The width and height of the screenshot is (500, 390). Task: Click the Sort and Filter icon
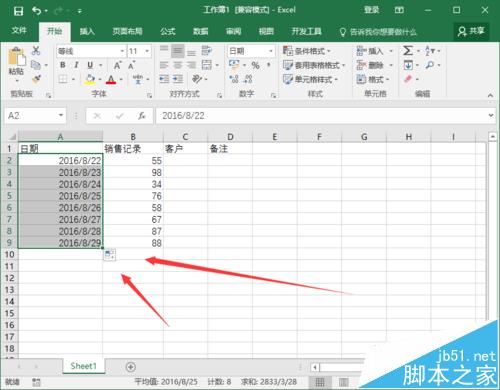(x=430, y=51)
